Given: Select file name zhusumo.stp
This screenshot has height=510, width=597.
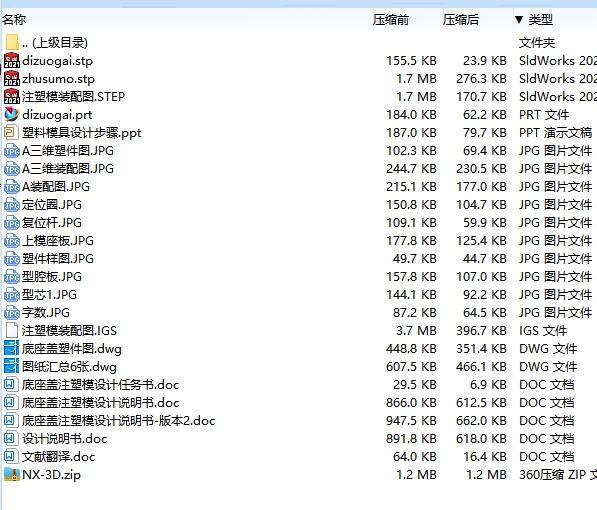Looking at the screenshot, I should pos(58,79).
